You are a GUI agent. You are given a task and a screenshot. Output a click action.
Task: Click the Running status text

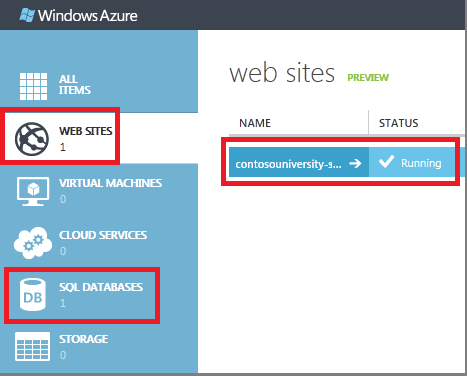(x=421, y=163)
